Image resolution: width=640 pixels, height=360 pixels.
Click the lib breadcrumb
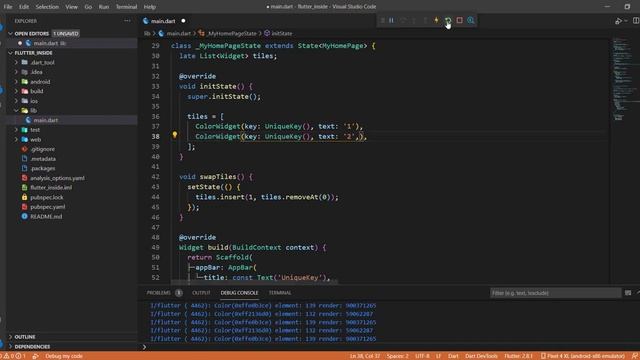tap(147, 33)
